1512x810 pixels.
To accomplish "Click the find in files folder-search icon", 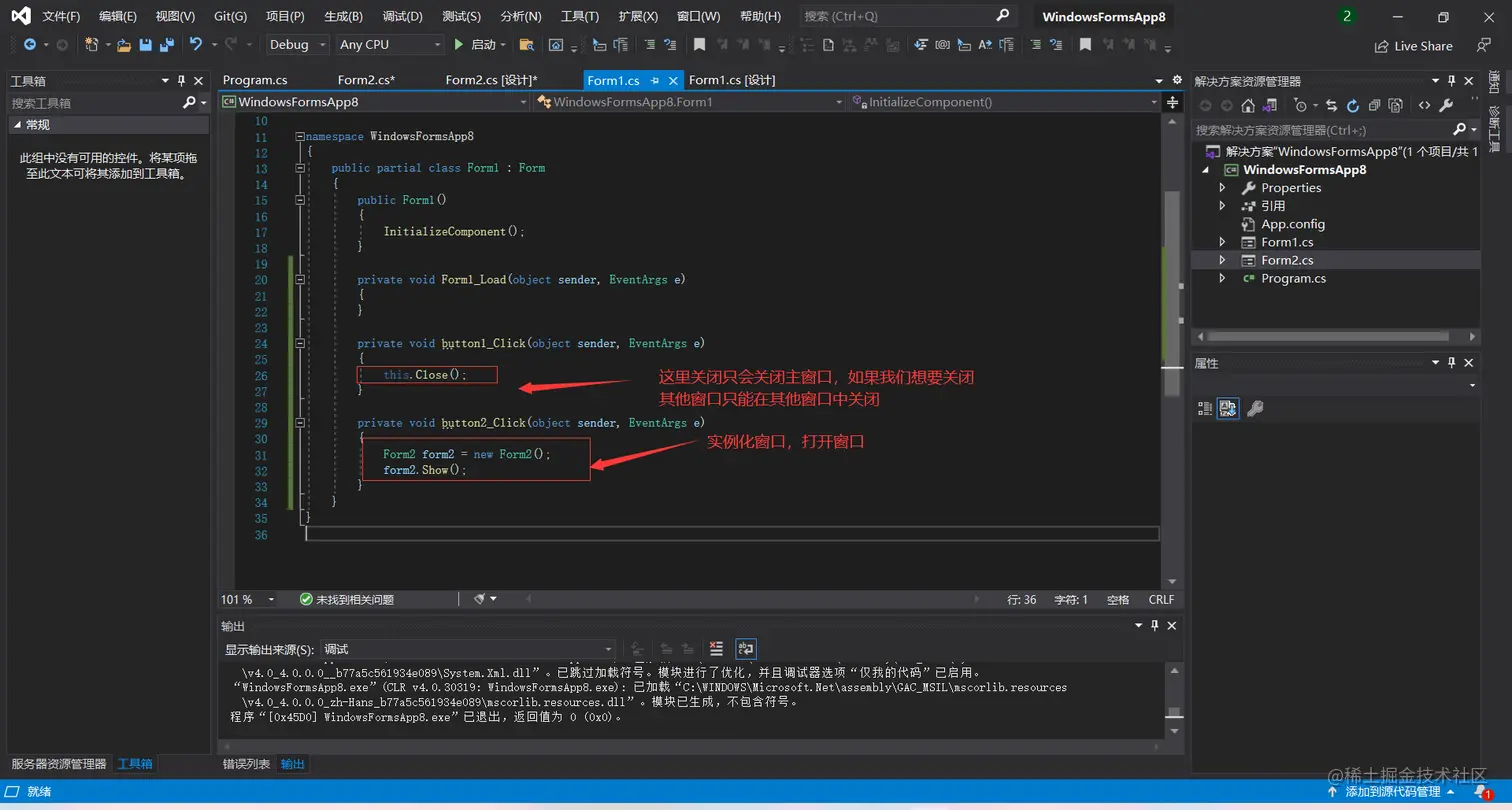I will (x=526, y=45).
